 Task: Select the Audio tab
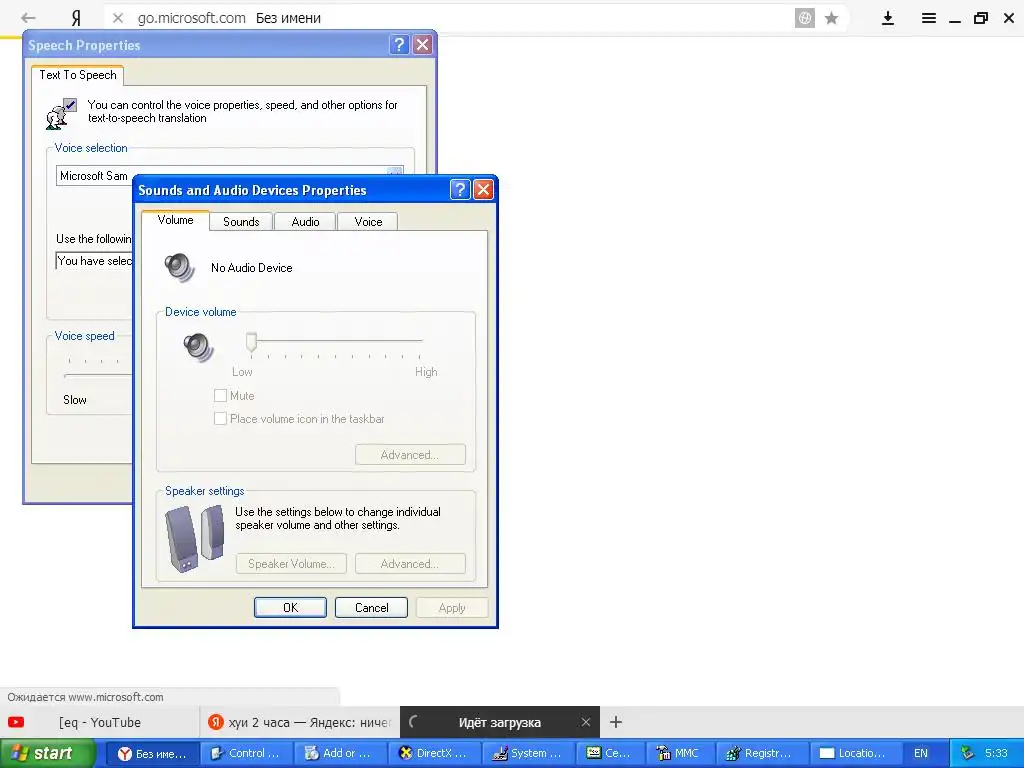pyautogui.click(x=305, y=222)
